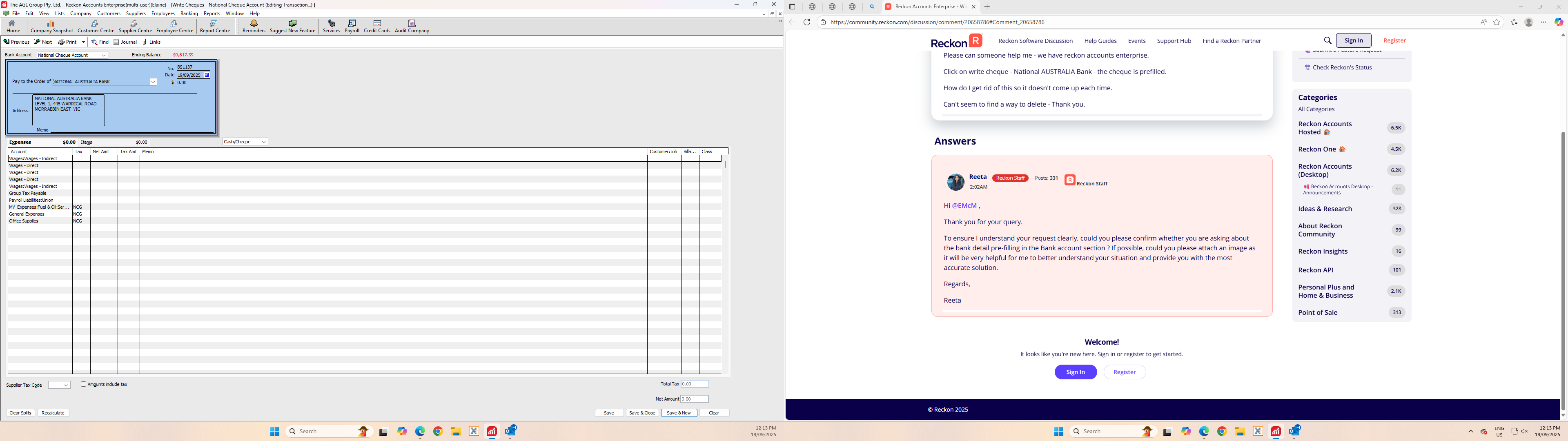Open the Company Snapshot toolbar icon
Image resolution: width=1568 pixels, height=441 pixels.
[x=52, y=27]
